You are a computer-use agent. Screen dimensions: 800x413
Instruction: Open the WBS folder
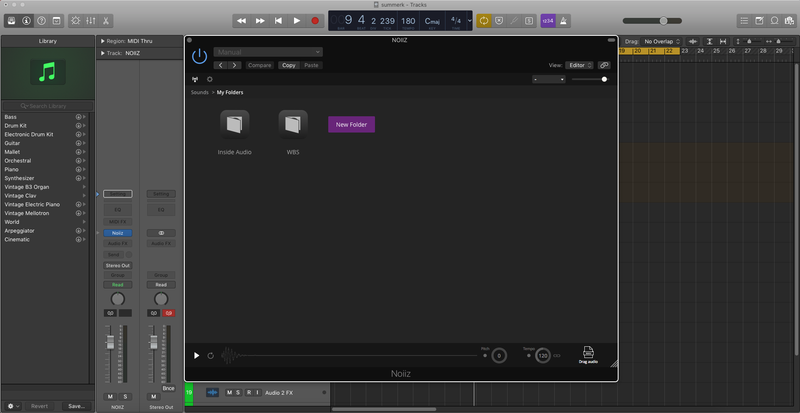[293, 124]
